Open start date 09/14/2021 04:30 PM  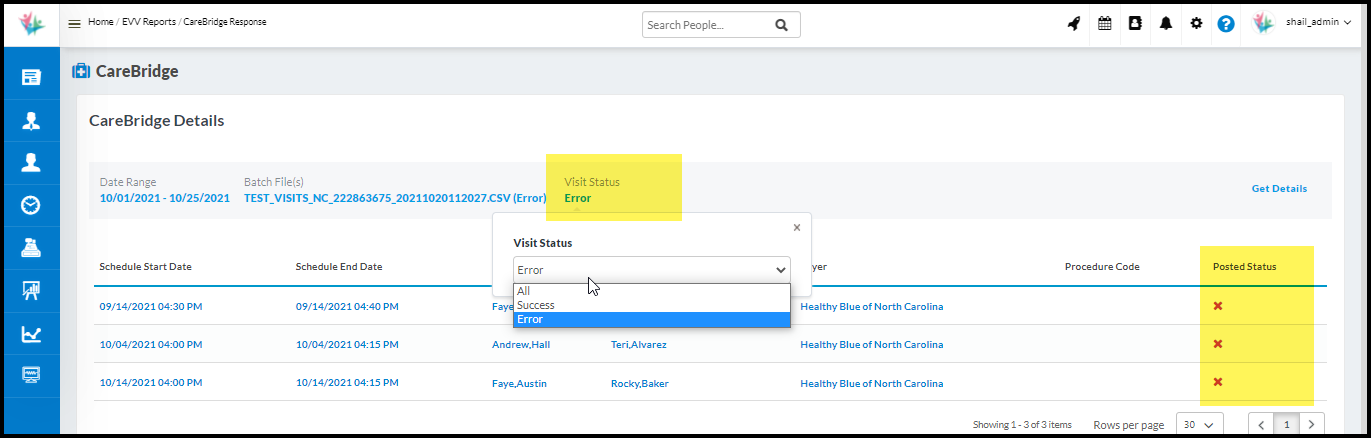pyautogui.click(x=150, y=307)
